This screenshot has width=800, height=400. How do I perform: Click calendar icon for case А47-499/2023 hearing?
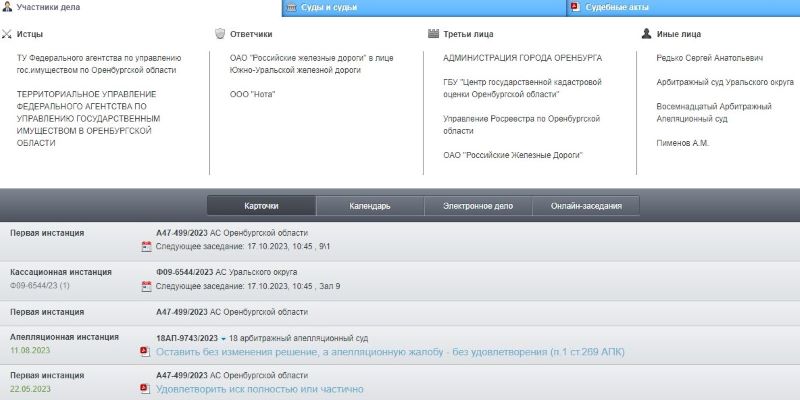click(146, 246)
